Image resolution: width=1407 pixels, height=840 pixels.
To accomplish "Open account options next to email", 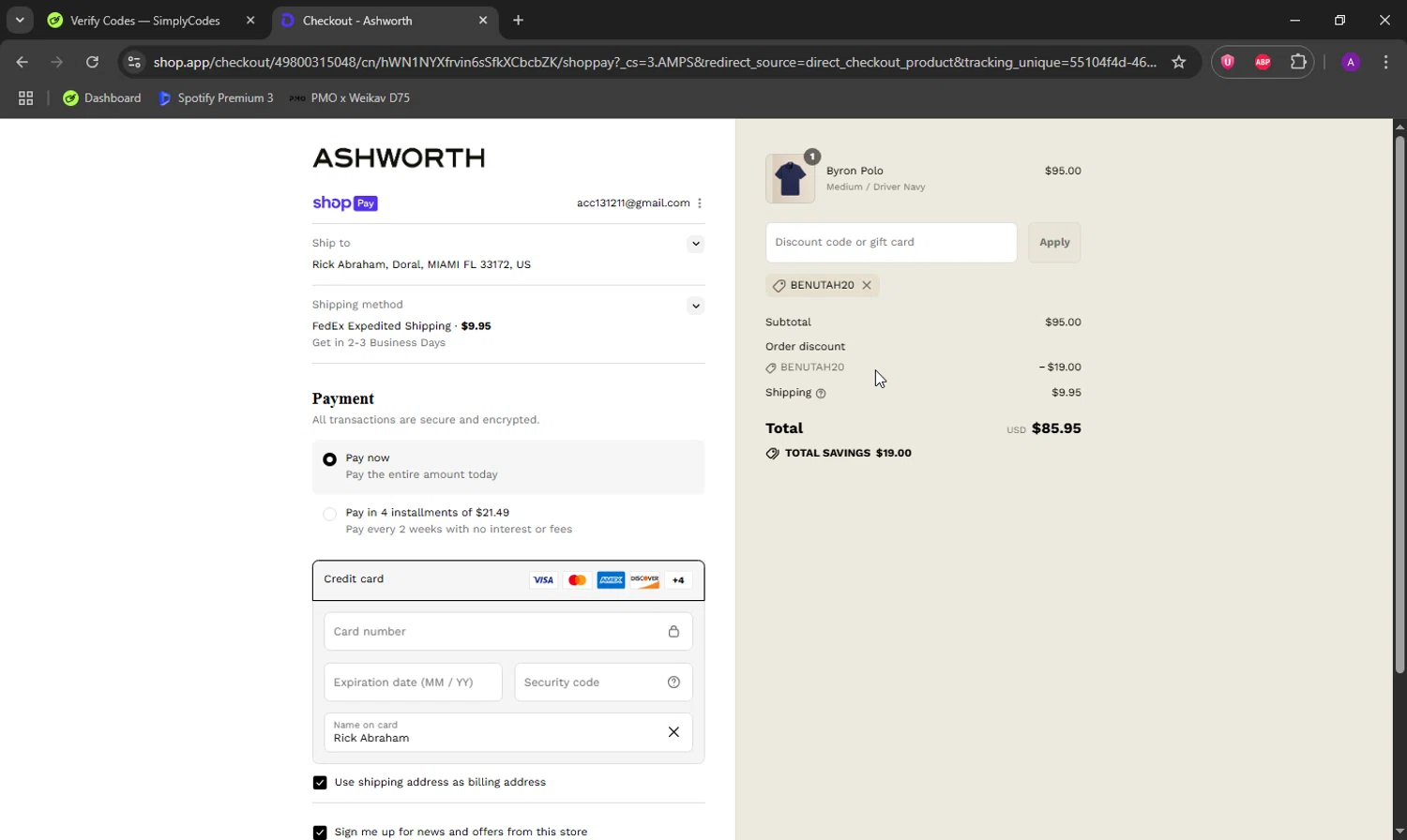I will pos(700,202).
